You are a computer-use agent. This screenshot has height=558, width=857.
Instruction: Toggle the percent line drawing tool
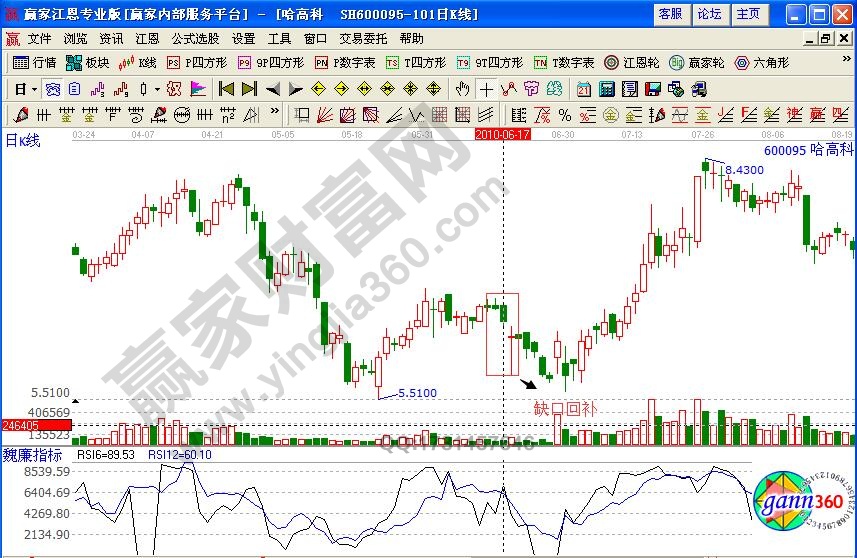pos(565,114)
